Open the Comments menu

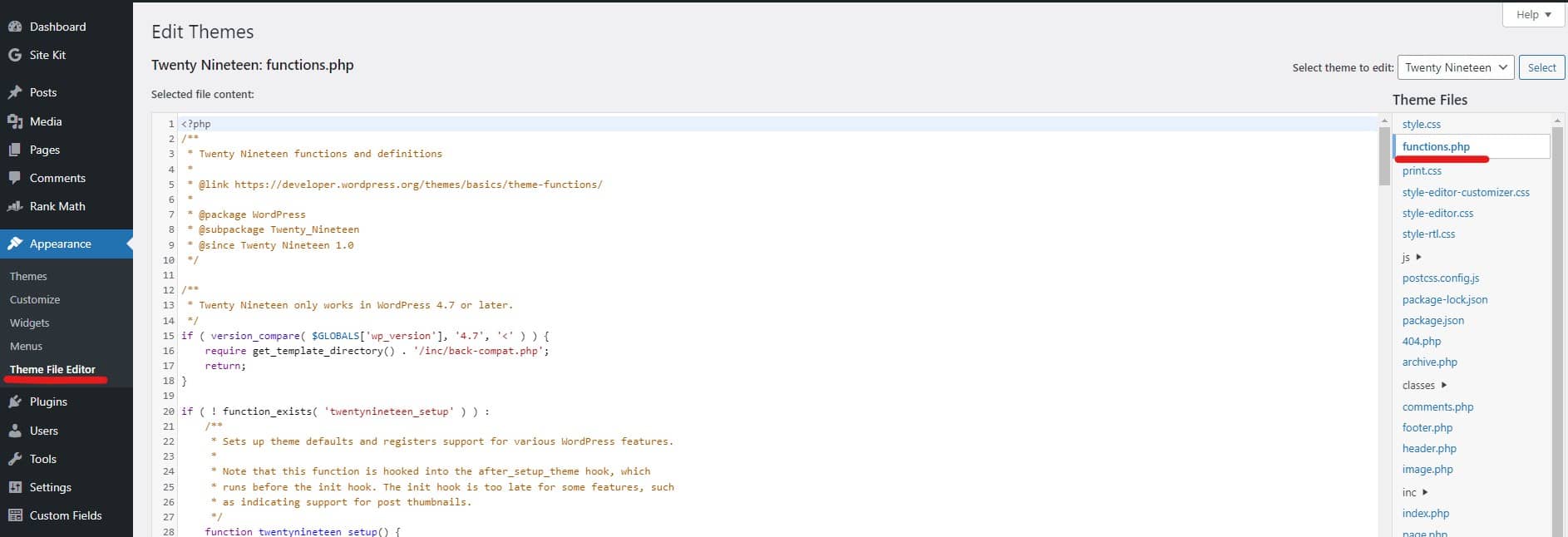click(x=57, y=178)
